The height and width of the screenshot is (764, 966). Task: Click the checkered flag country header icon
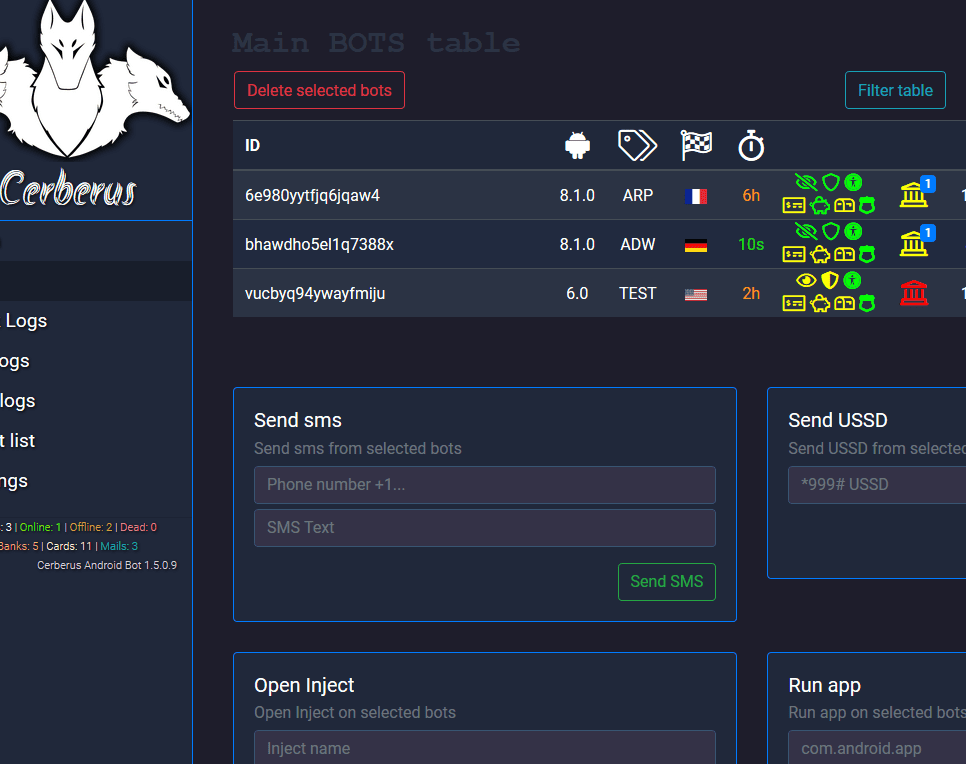tap(696, 145)
